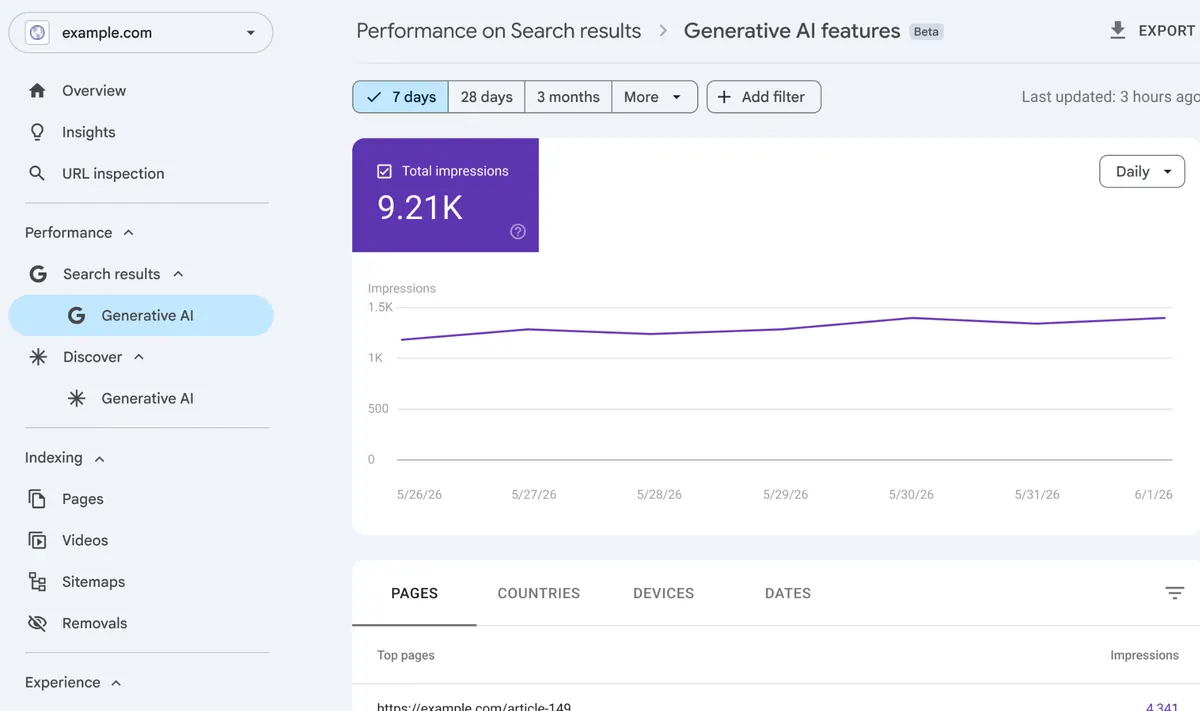
Task: Click the EXPORT button label
Action: pyautogui.click(x=1166, y=31)
